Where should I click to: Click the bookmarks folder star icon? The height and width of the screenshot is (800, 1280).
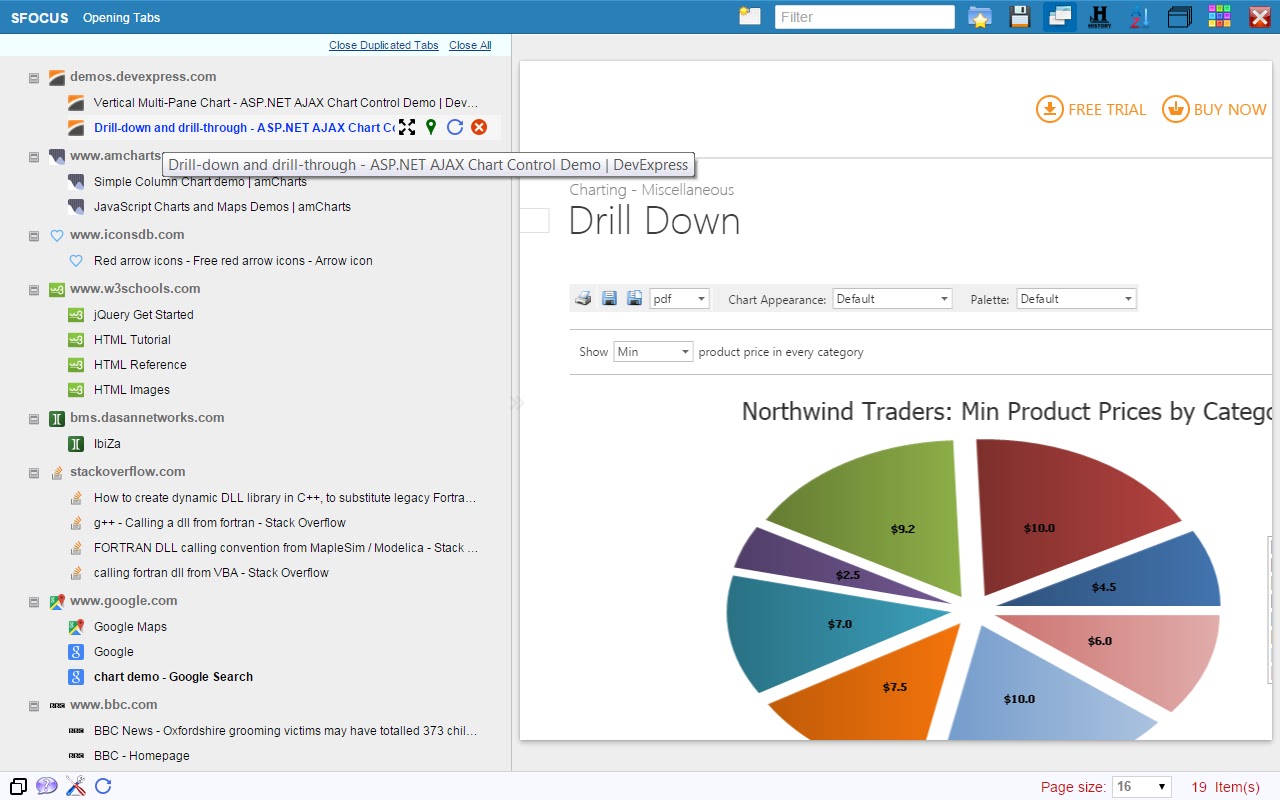click(x=979, y=17)
